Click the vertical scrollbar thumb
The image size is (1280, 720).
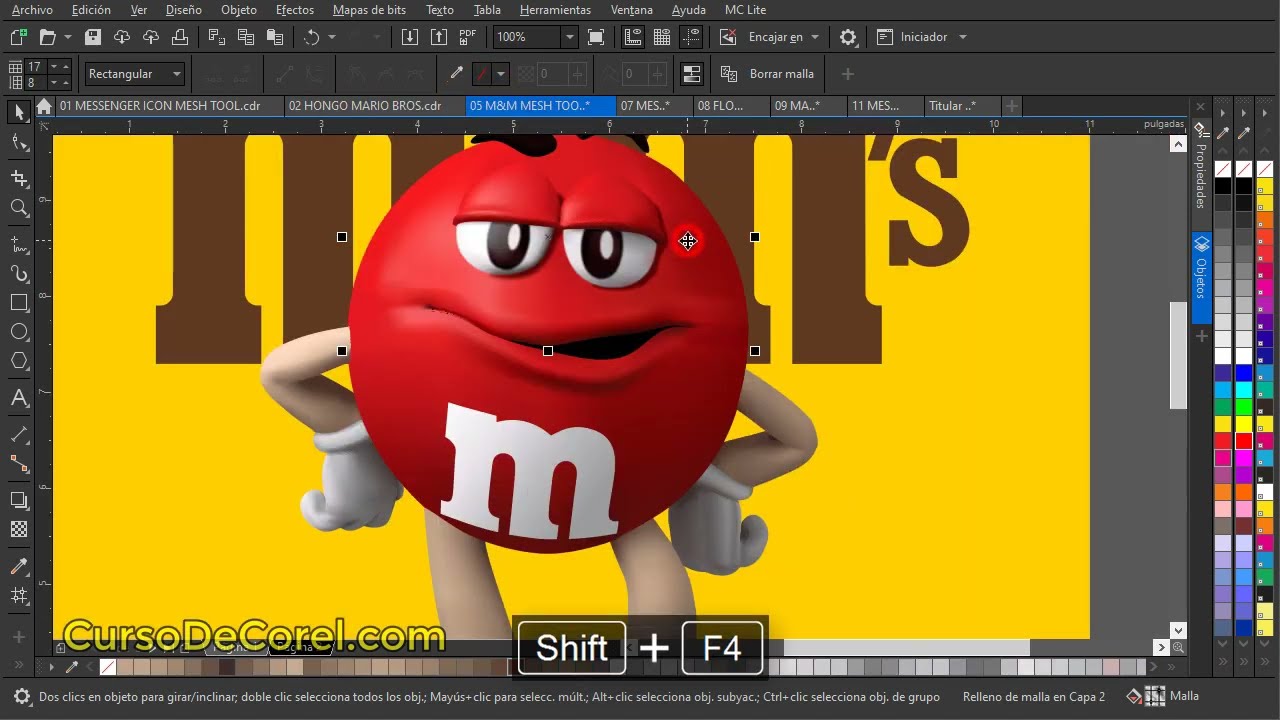(1178, 355)
